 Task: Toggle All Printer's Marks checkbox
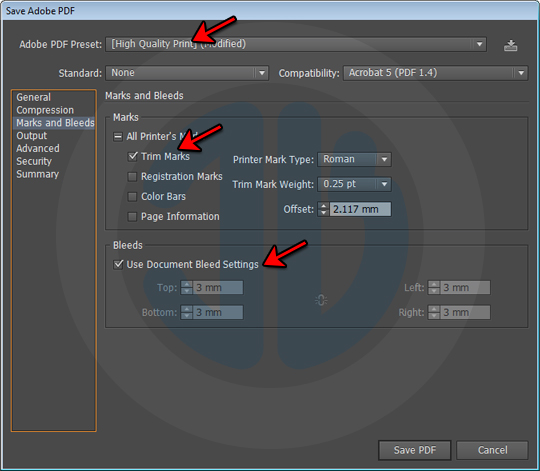tap(118, 137)
